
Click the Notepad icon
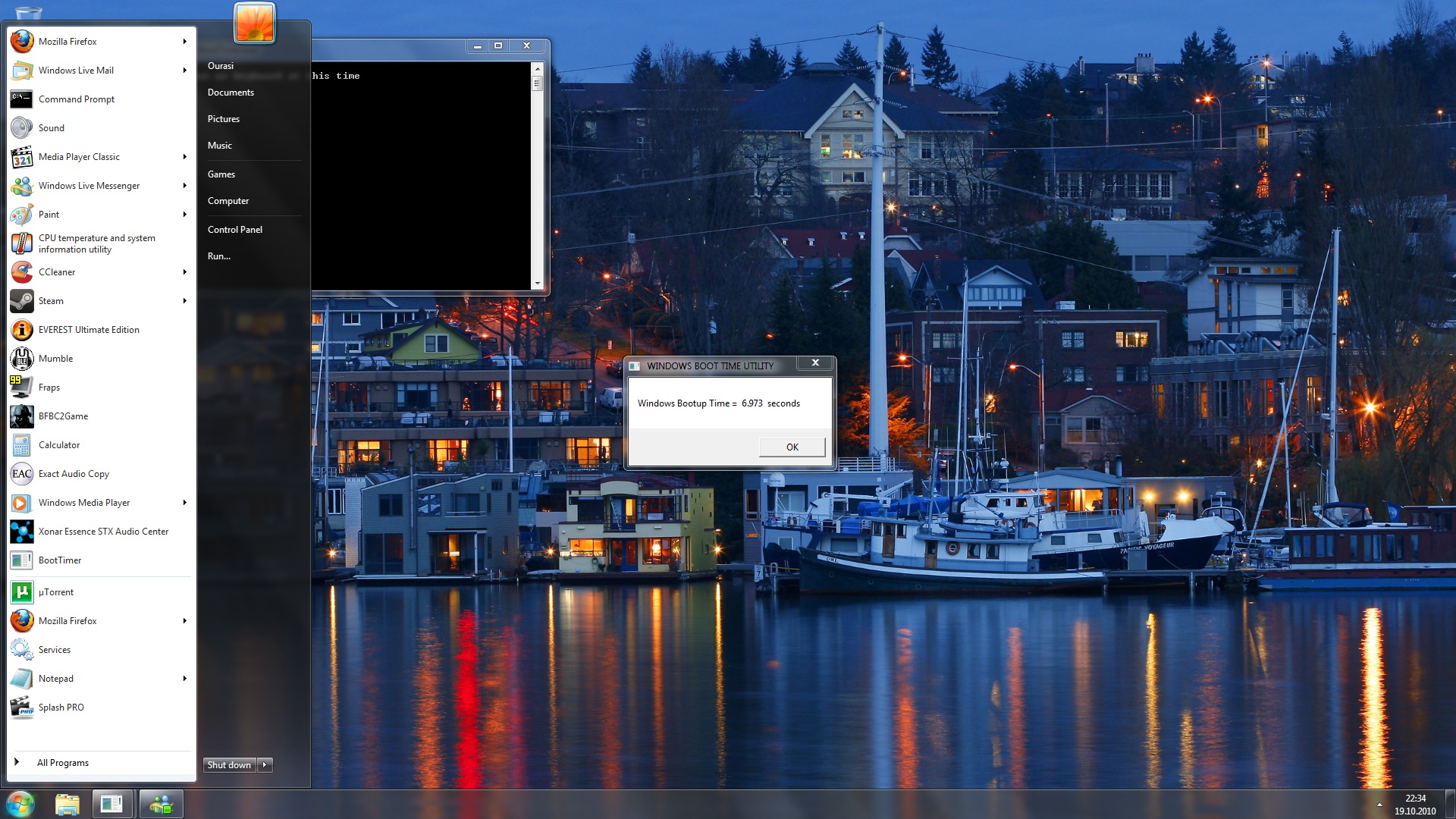22,679
